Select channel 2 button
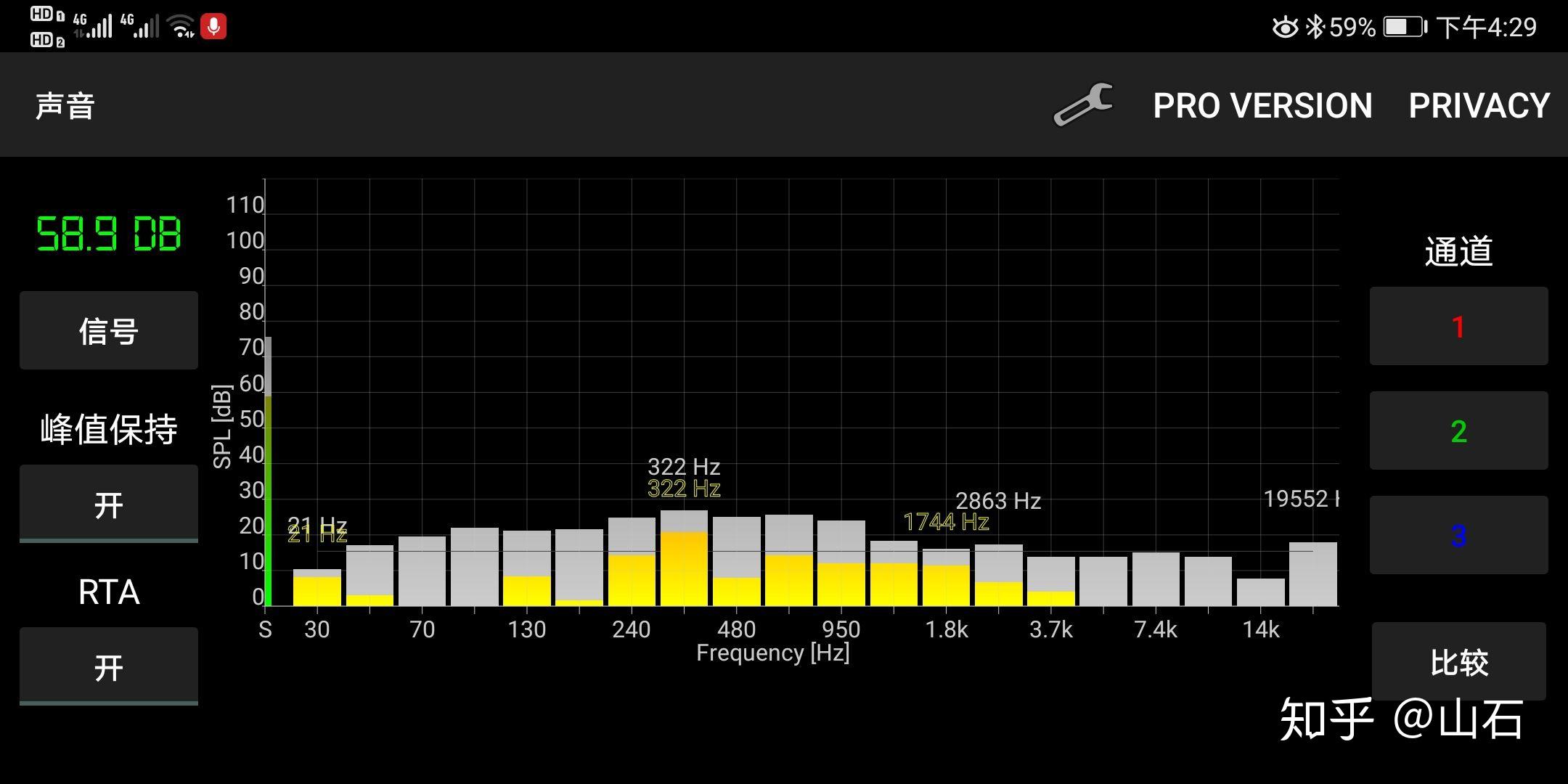This screenshot has height=784, width=1568. click(1458, 431)
